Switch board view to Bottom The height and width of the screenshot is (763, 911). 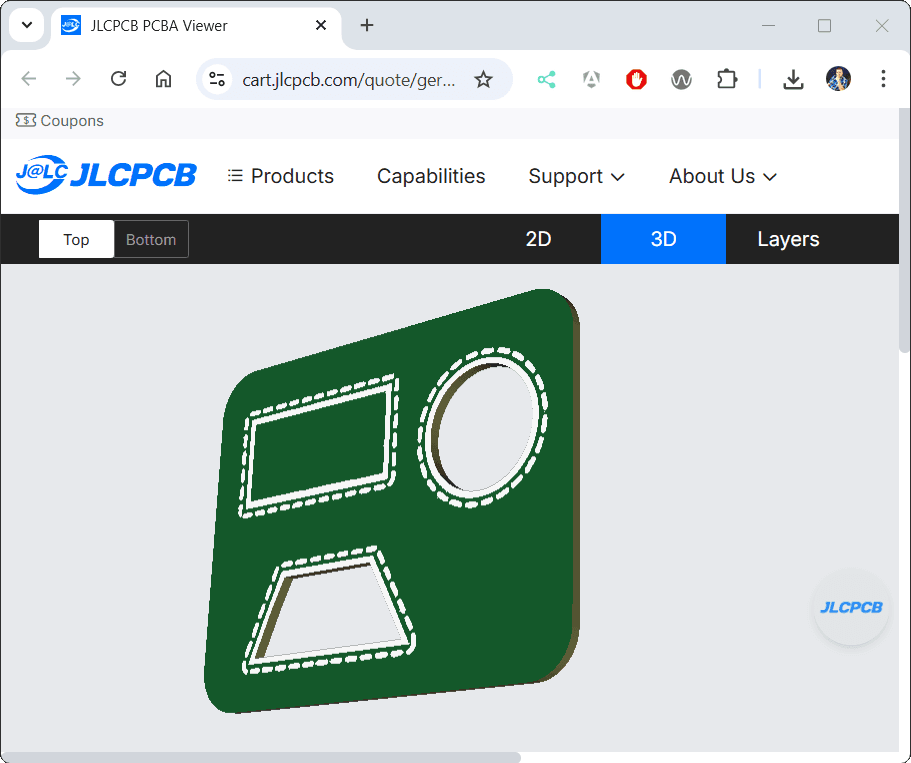click(151, 239)
